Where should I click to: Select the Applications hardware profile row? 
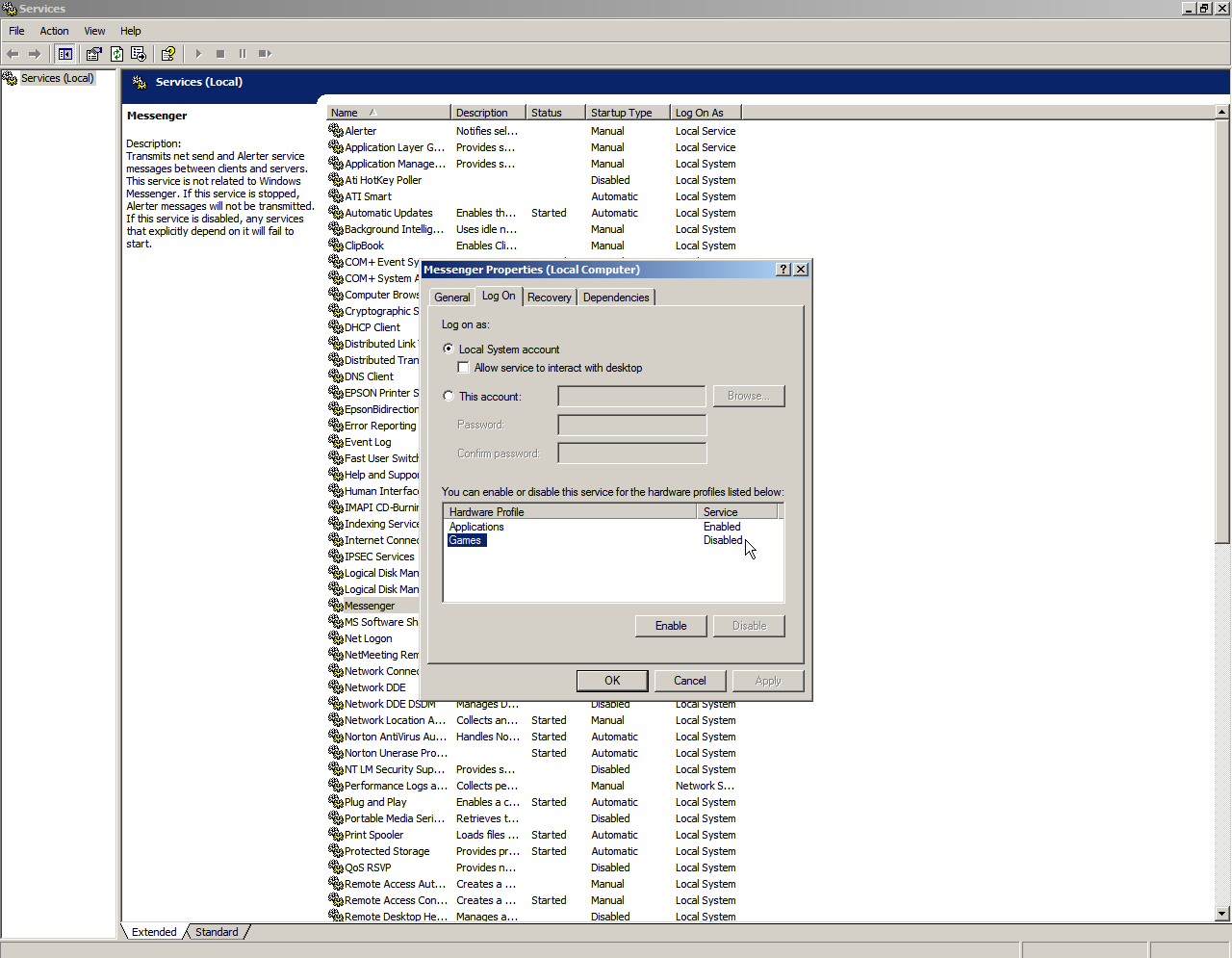coord(476,527)
